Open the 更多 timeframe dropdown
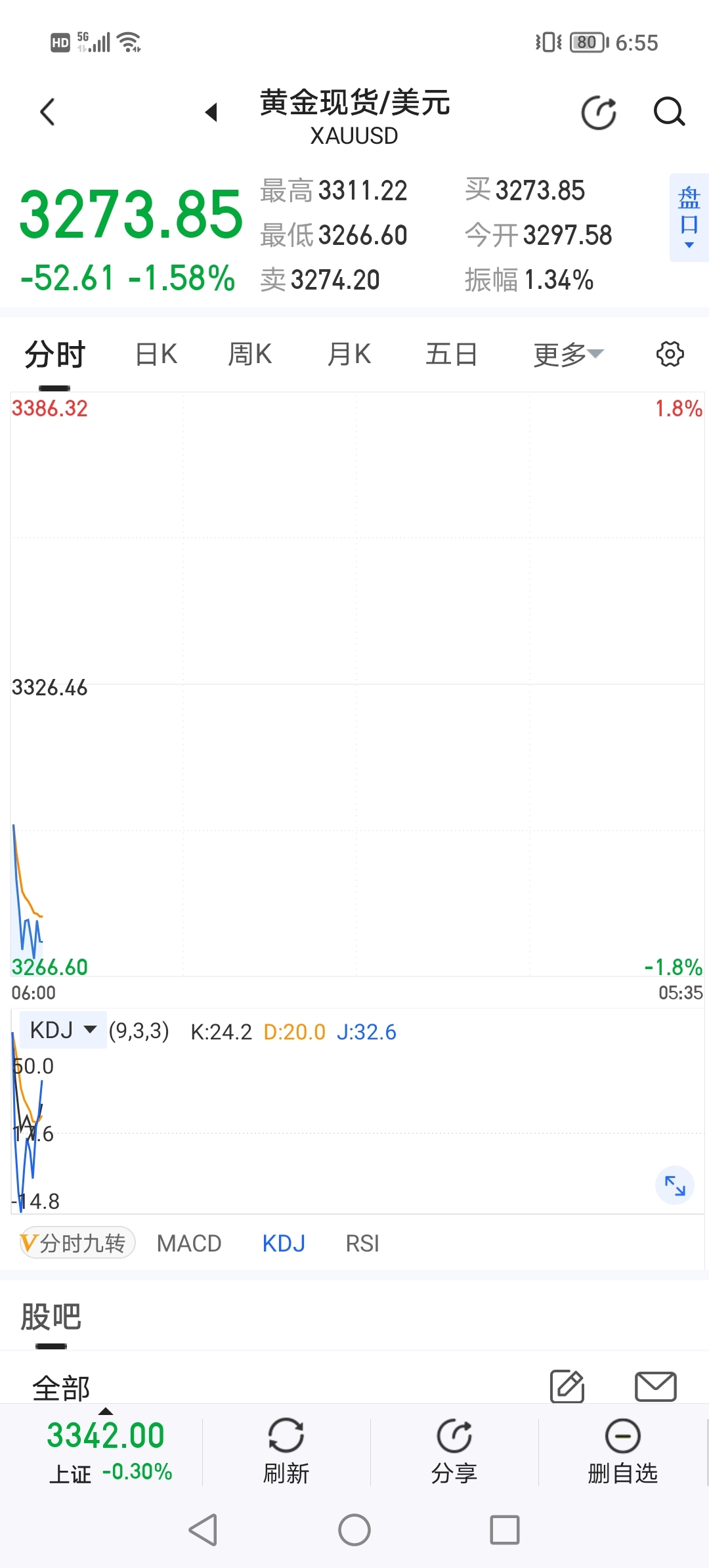The width and height of the screenshot is (709, 1568). [x=569, y=355]
